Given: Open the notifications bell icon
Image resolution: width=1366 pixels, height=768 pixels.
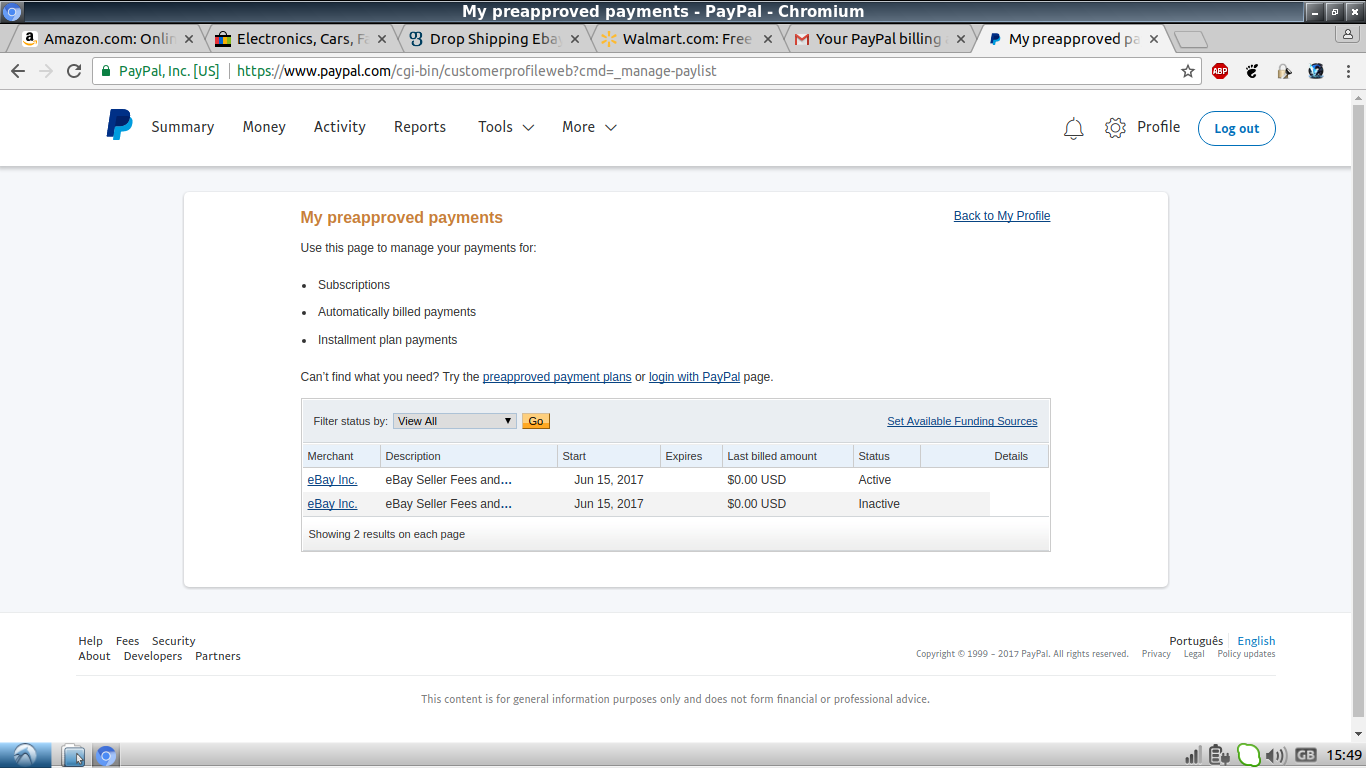Looking at the screenshot, I should coord(1074,128).
